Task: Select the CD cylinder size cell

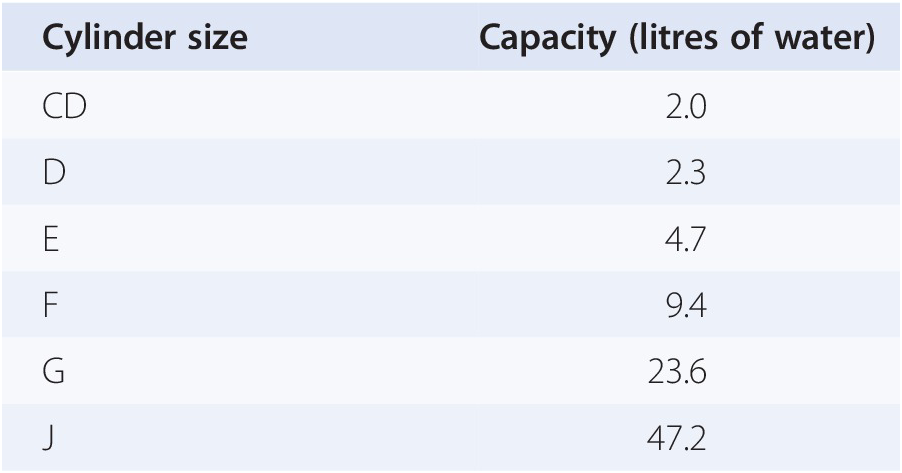Action: pos(65,107)
